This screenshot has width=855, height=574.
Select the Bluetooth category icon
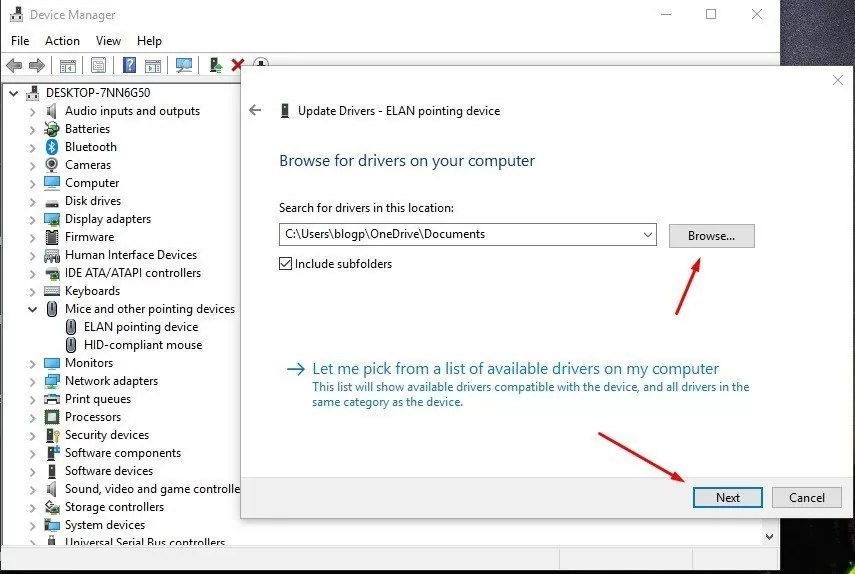52,147
